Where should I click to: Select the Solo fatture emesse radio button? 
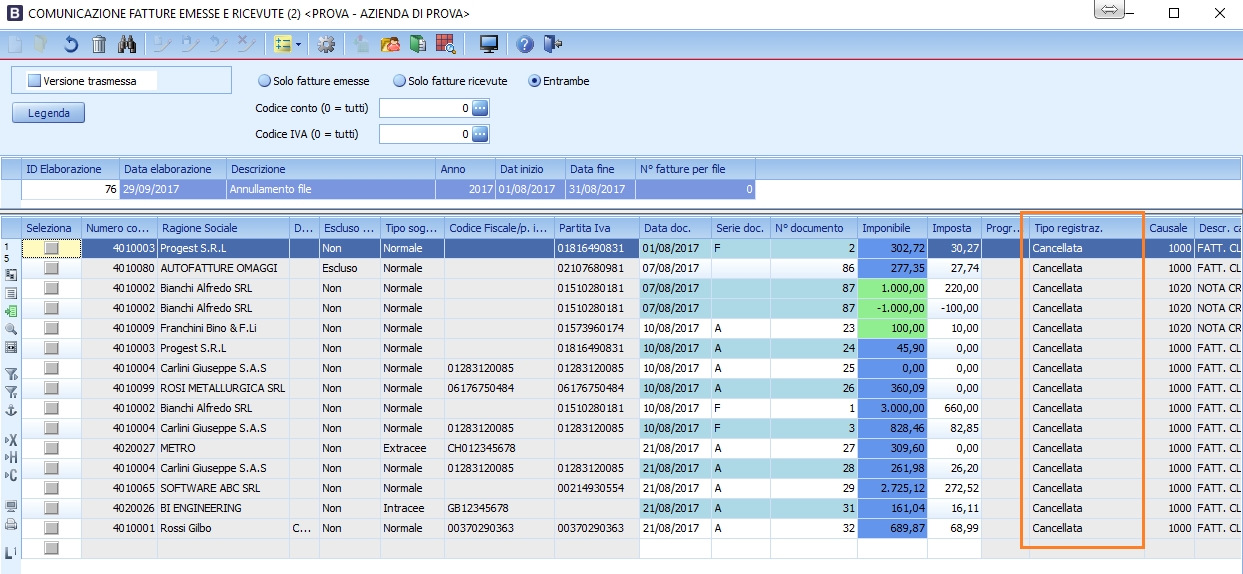(x=265, y=81)
